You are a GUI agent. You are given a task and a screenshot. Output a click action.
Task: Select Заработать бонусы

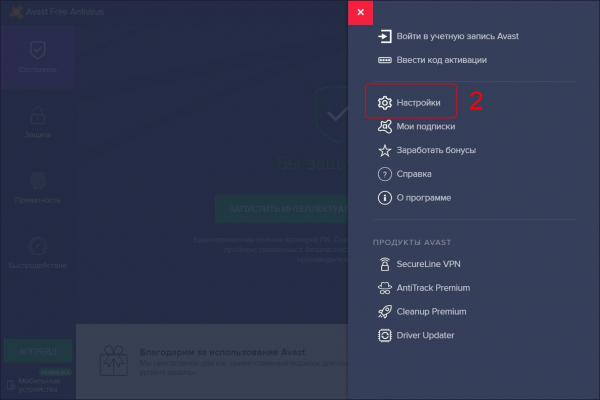(436, 150)
